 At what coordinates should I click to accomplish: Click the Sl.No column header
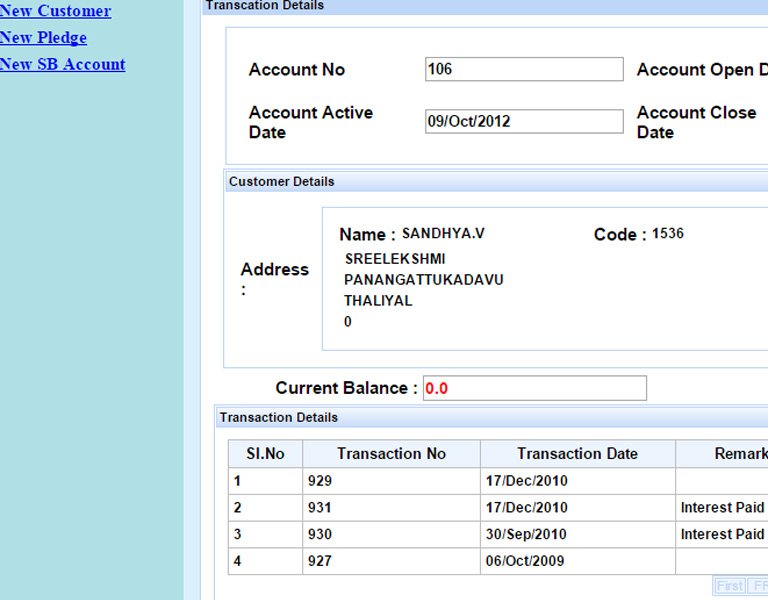(x=265, y=454)
